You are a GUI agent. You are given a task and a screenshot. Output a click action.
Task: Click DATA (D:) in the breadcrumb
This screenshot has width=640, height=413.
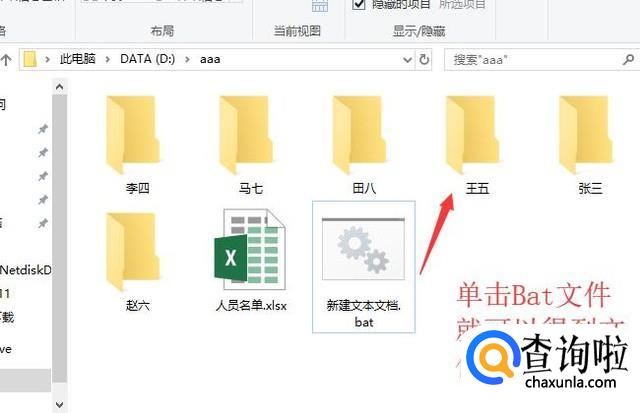pos(147,59)
